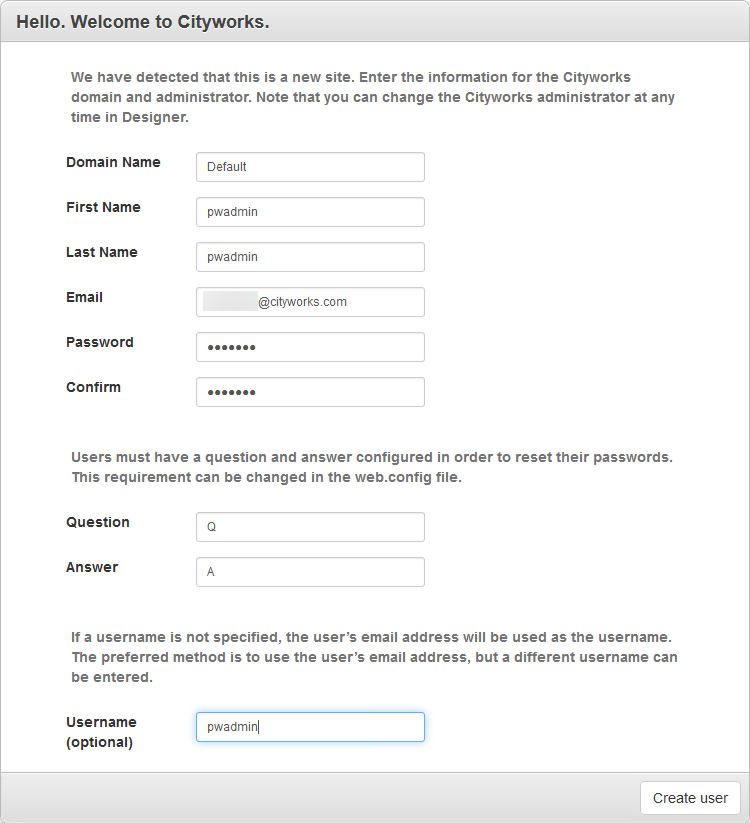Focus the Answer input field
This screenshot has width=750, height=823.
coord(310,572)
